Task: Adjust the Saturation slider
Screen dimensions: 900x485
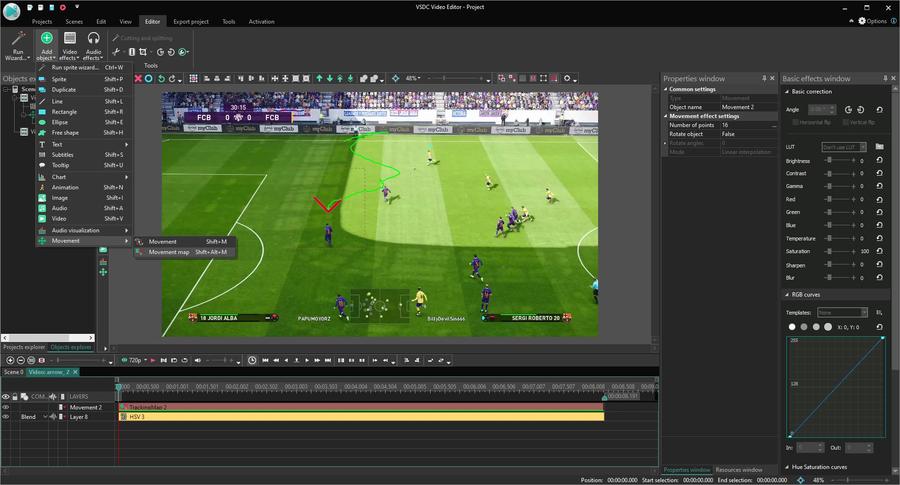Action: (x=839, y=251)
